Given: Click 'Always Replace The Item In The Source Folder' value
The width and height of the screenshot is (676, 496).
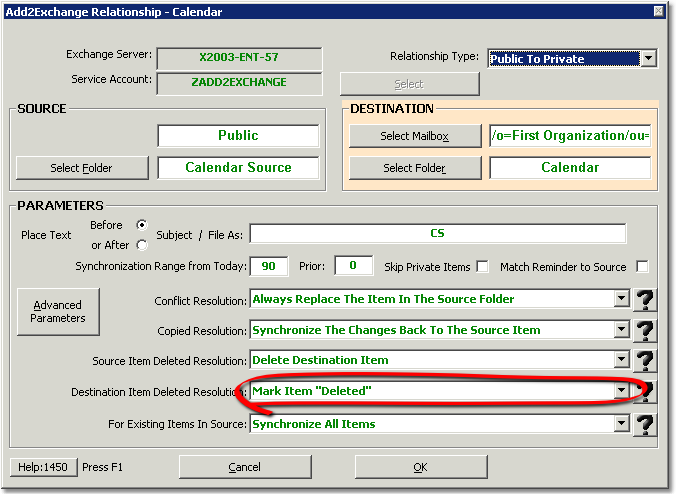Looking at the screenshot, I should tap(383, 299).
